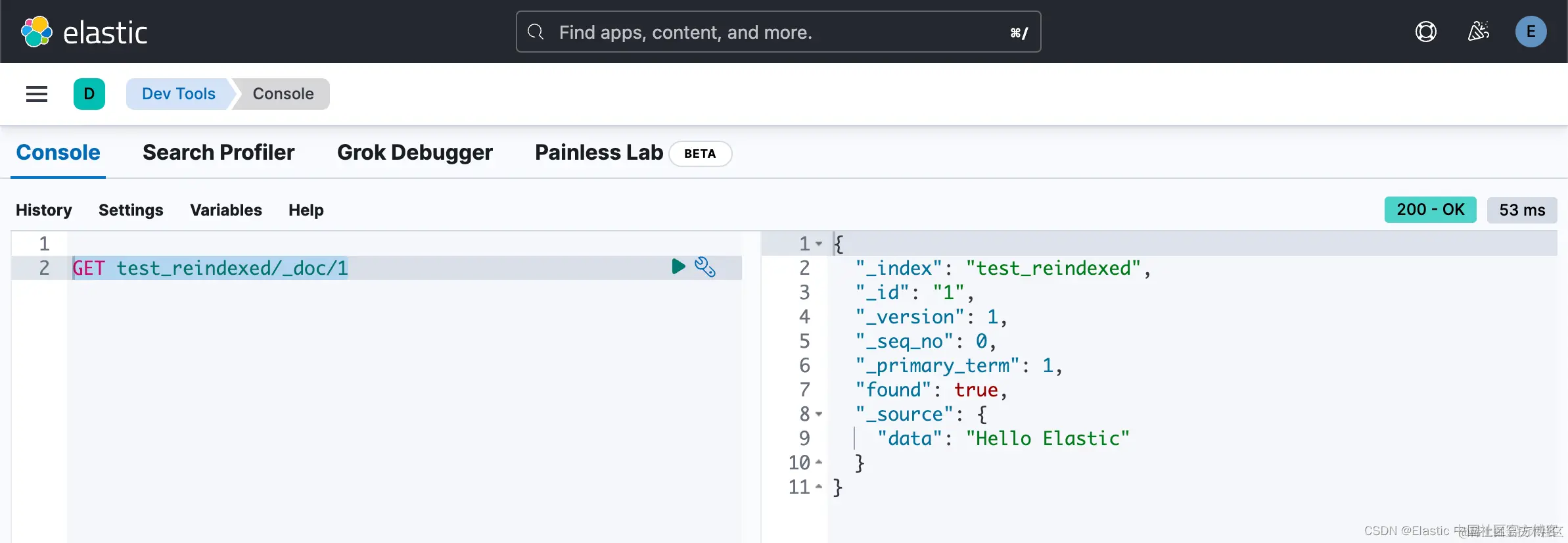This screenshot has width=1568, height=543.
Task: Open console Settings
Action: 131,210
